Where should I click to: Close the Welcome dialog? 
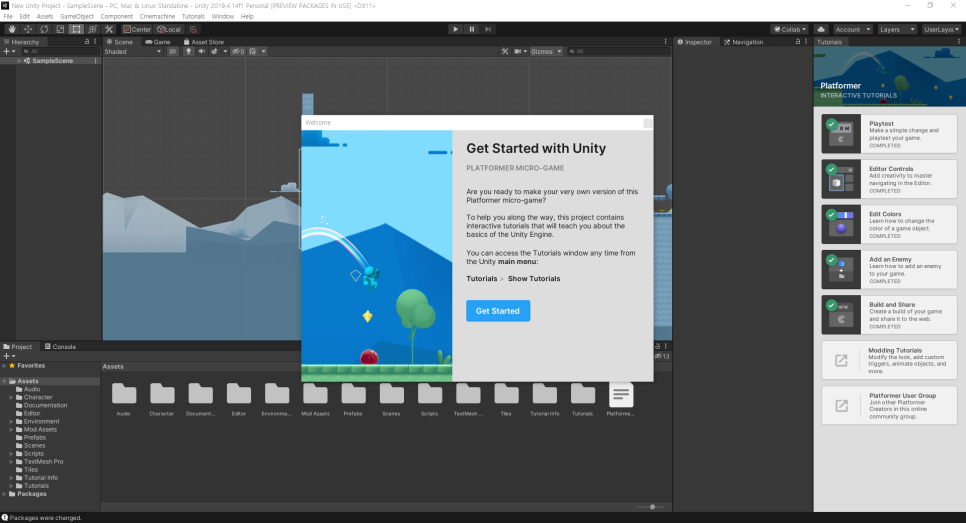(x=647, y=123)
